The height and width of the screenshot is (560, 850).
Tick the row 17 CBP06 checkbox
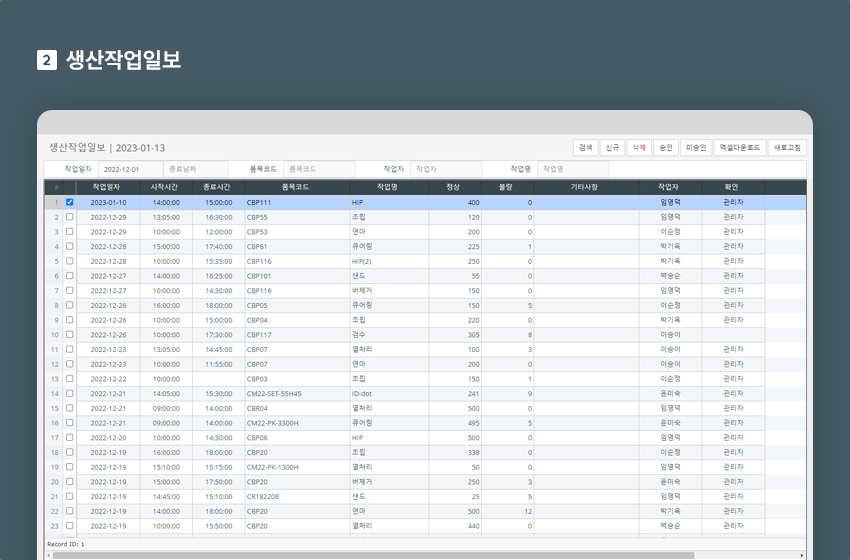pyautogui.click(x=69, y=437)
